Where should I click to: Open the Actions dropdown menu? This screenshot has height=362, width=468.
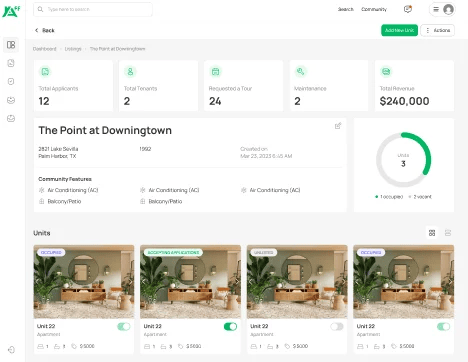[437, 30]
